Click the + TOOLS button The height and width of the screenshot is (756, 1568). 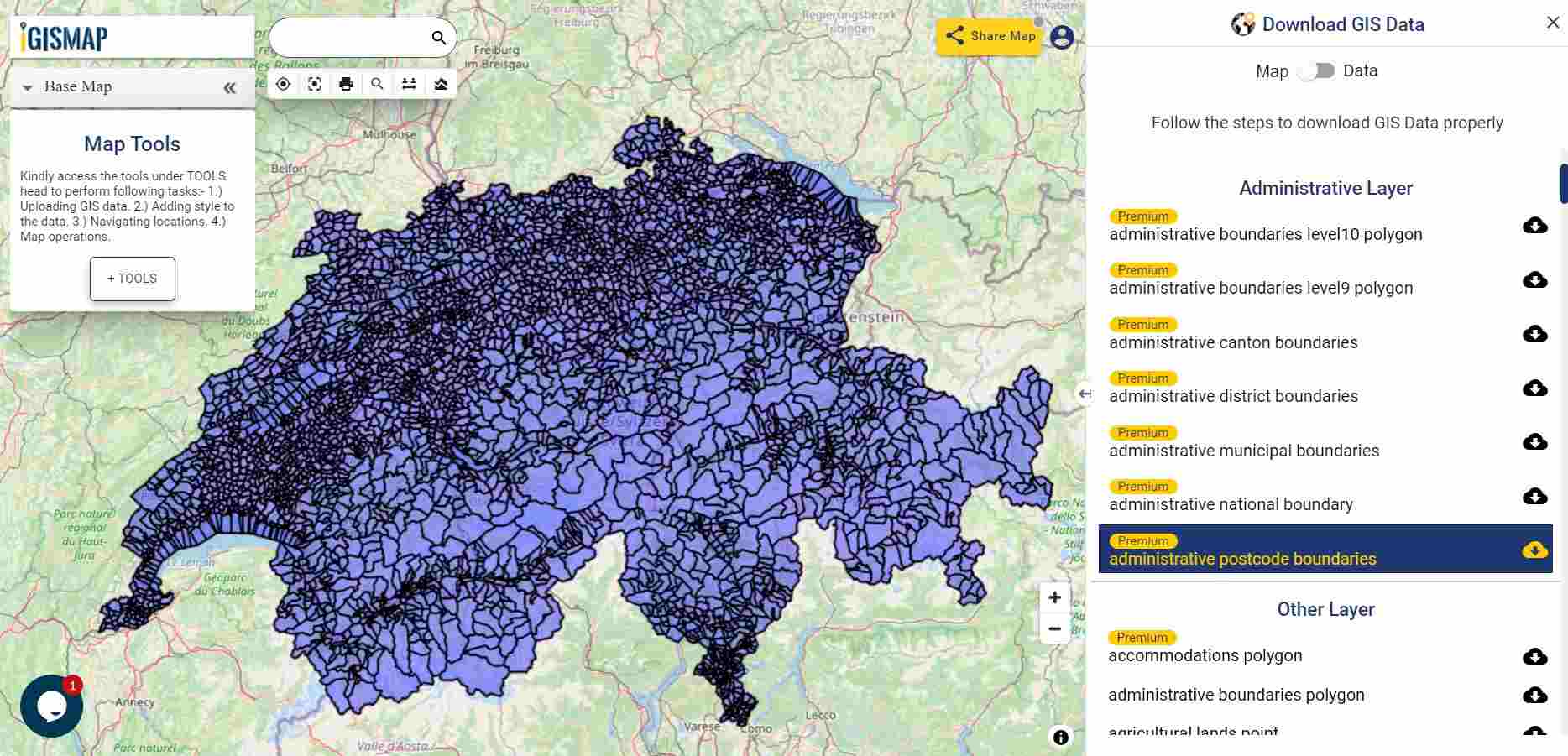click(133, 279)
